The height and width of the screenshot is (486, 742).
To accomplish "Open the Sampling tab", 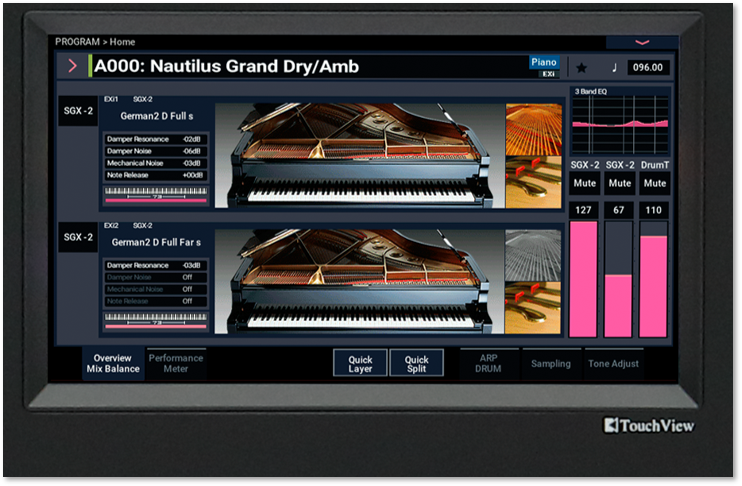I will coord(551,363).
